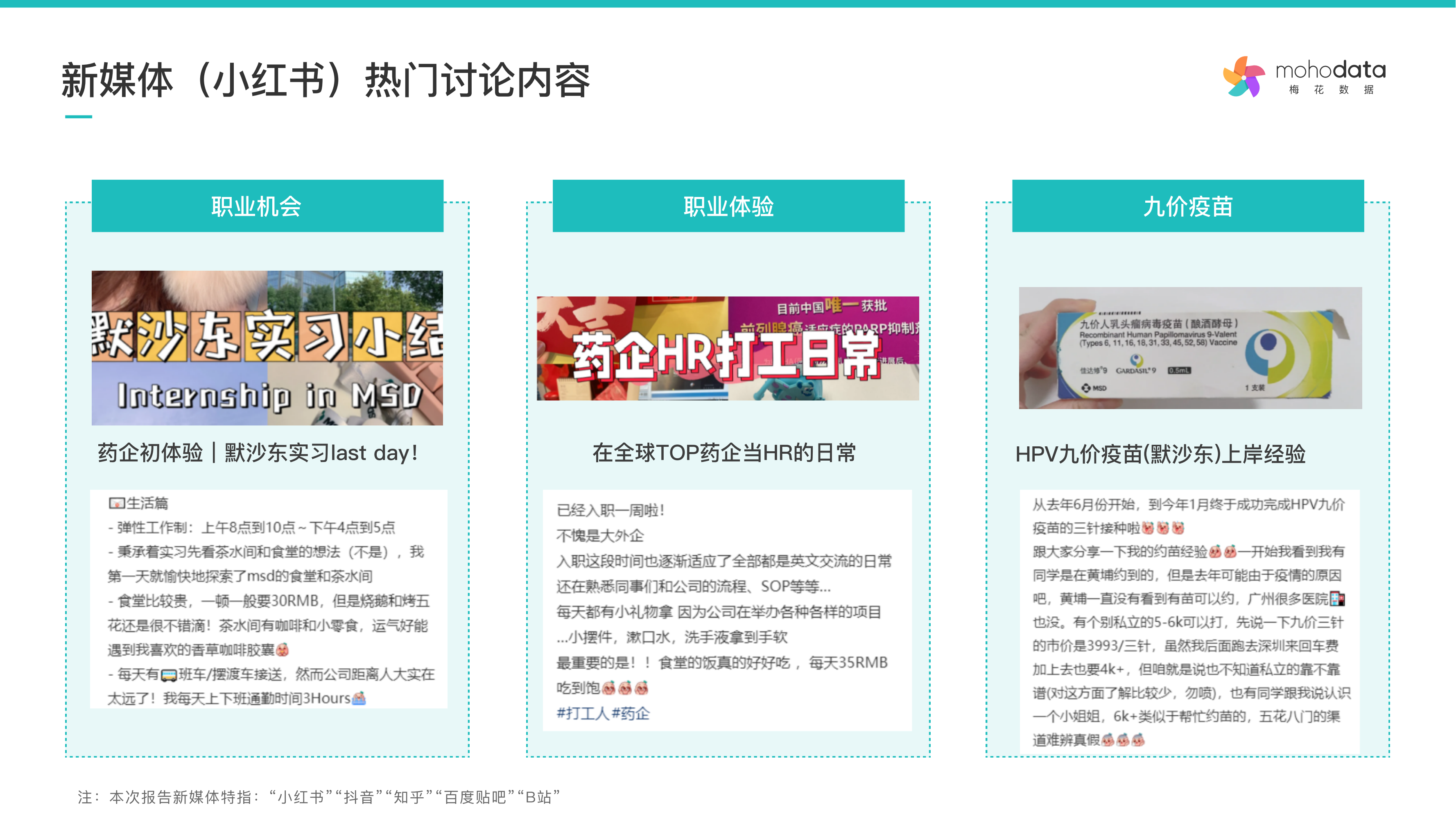Click the #药企 hashtag link
Viewport: 1456px width, 819px height.
point(631,713)
